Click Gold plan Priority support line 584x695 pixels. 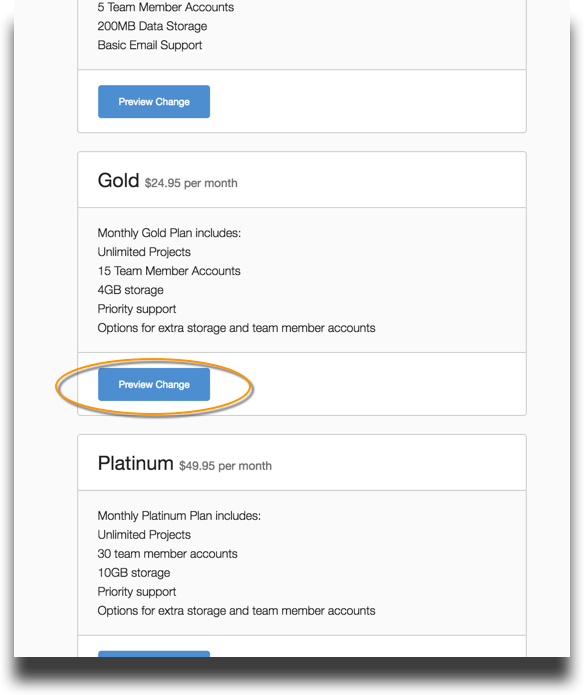136,309
